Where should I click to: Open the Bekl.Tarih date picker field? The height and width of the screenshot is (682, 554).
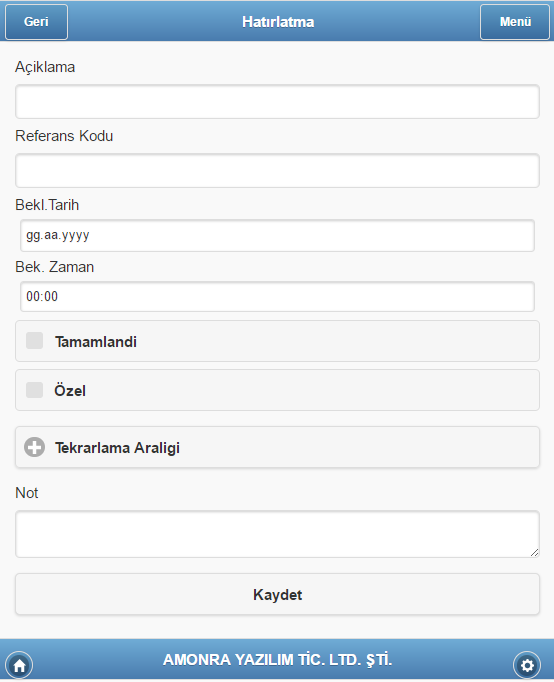277,235
